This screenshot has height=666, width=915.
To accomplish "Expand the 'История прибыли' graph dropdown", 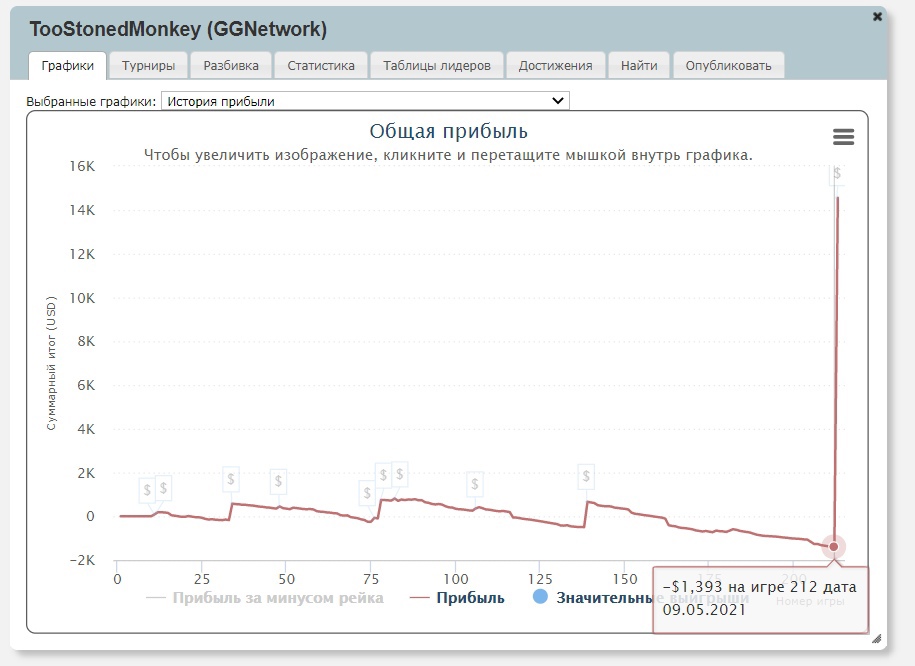I will pyautogui.click(x=364, y=101).
